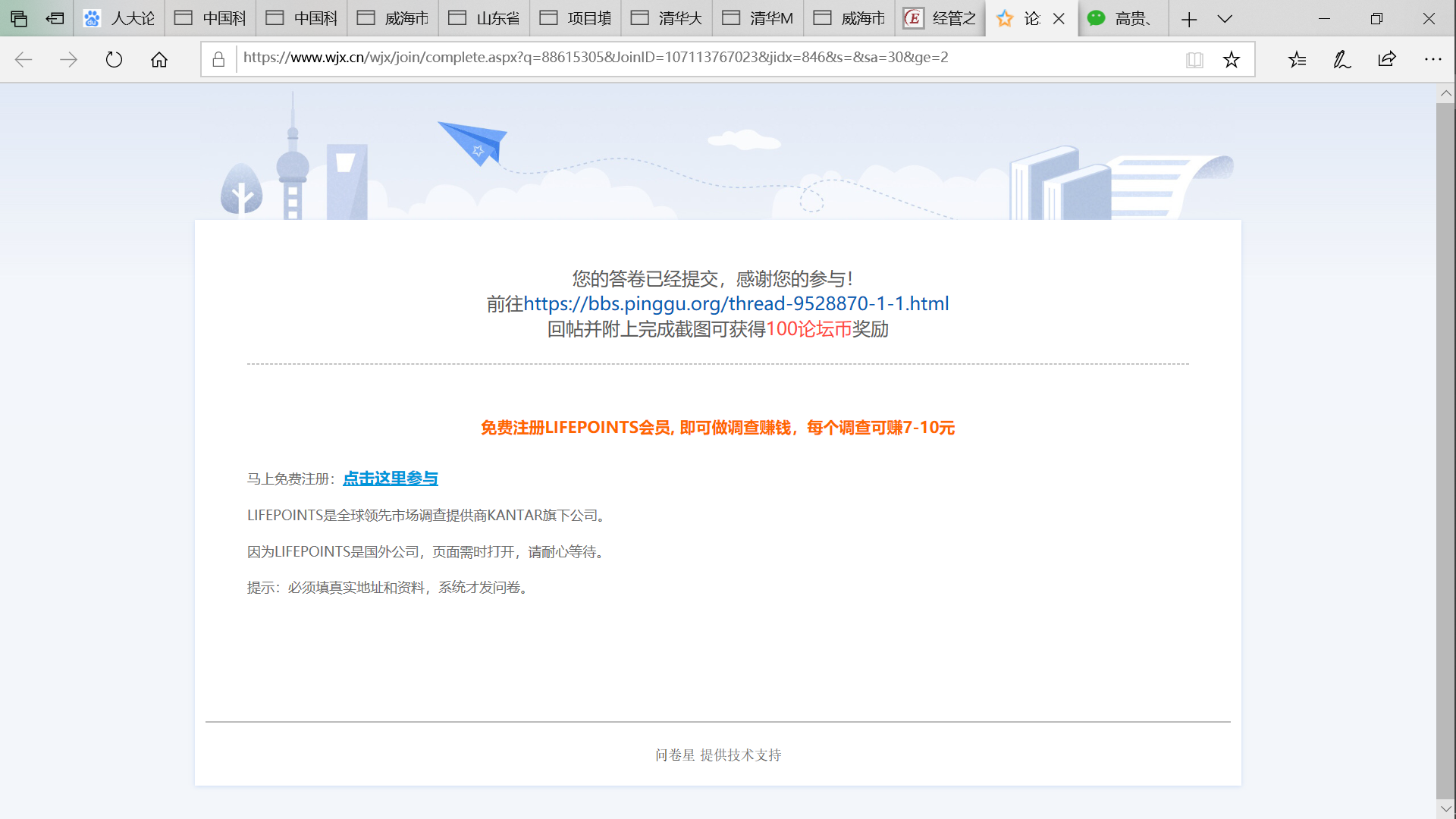
Task: Click the share page icon
Action: [x=1387, y=59]
